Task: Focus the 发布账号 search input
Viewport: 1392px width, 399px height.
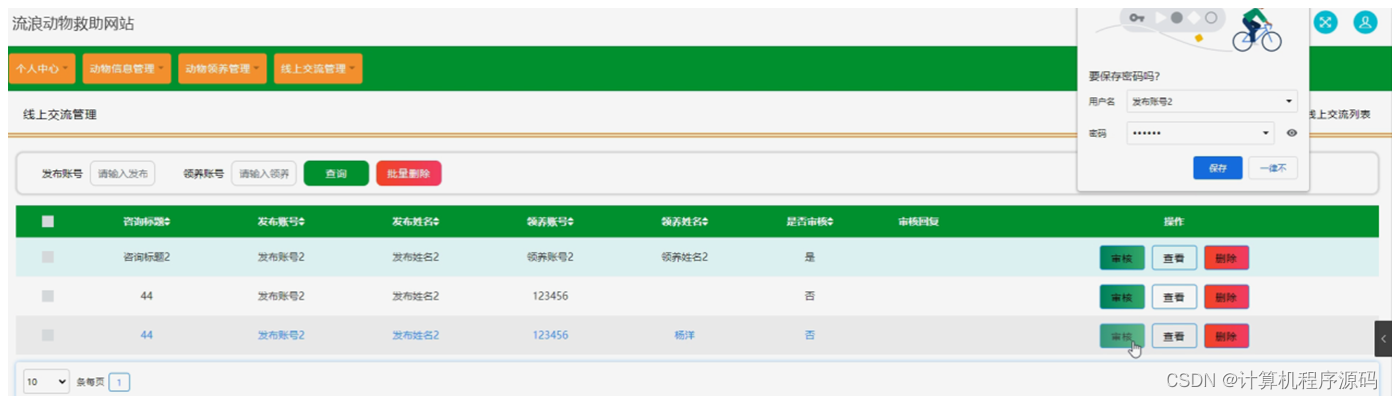Action: click(123, 173)
